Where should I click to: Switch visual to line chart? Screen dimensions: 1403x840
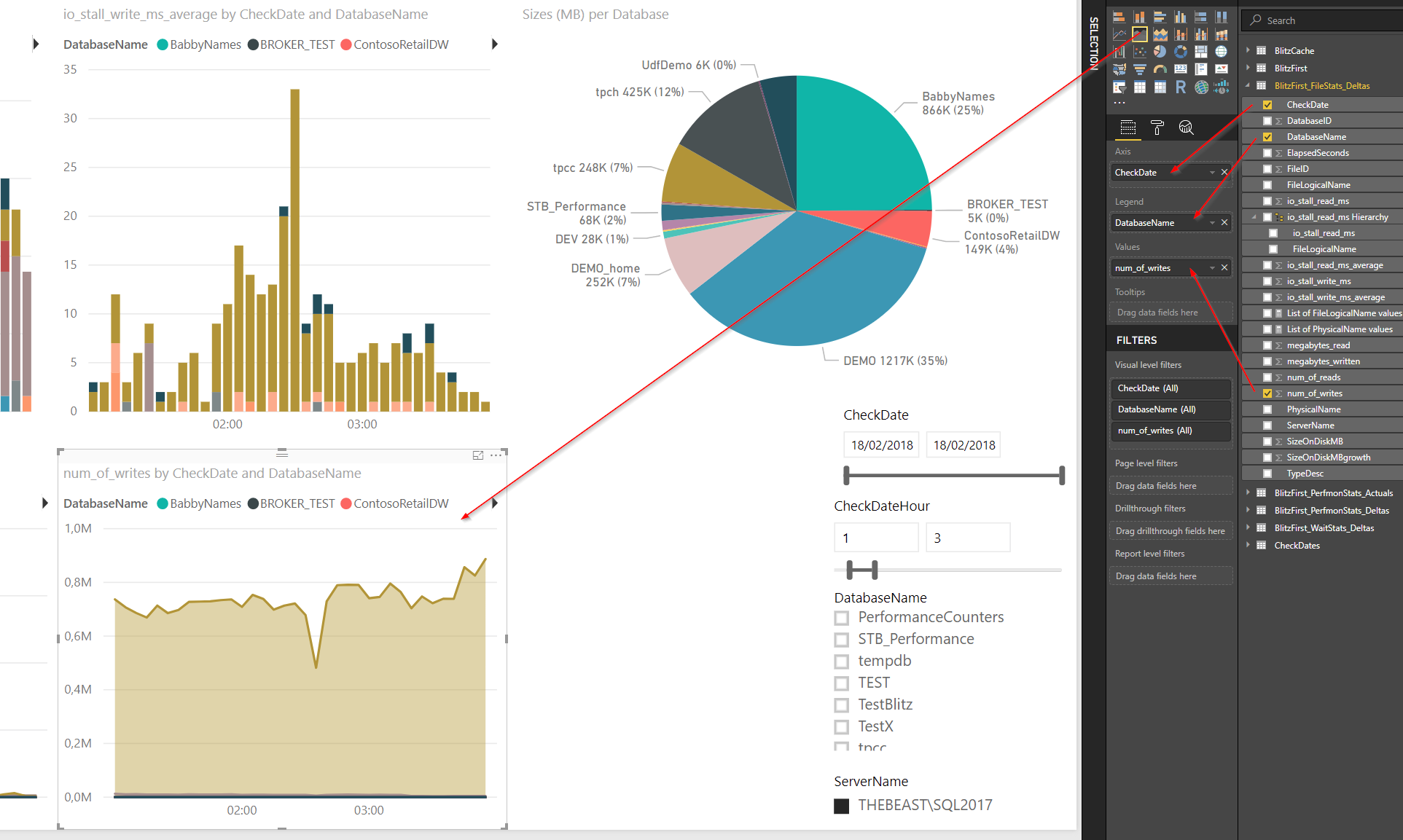point(1119,34)
